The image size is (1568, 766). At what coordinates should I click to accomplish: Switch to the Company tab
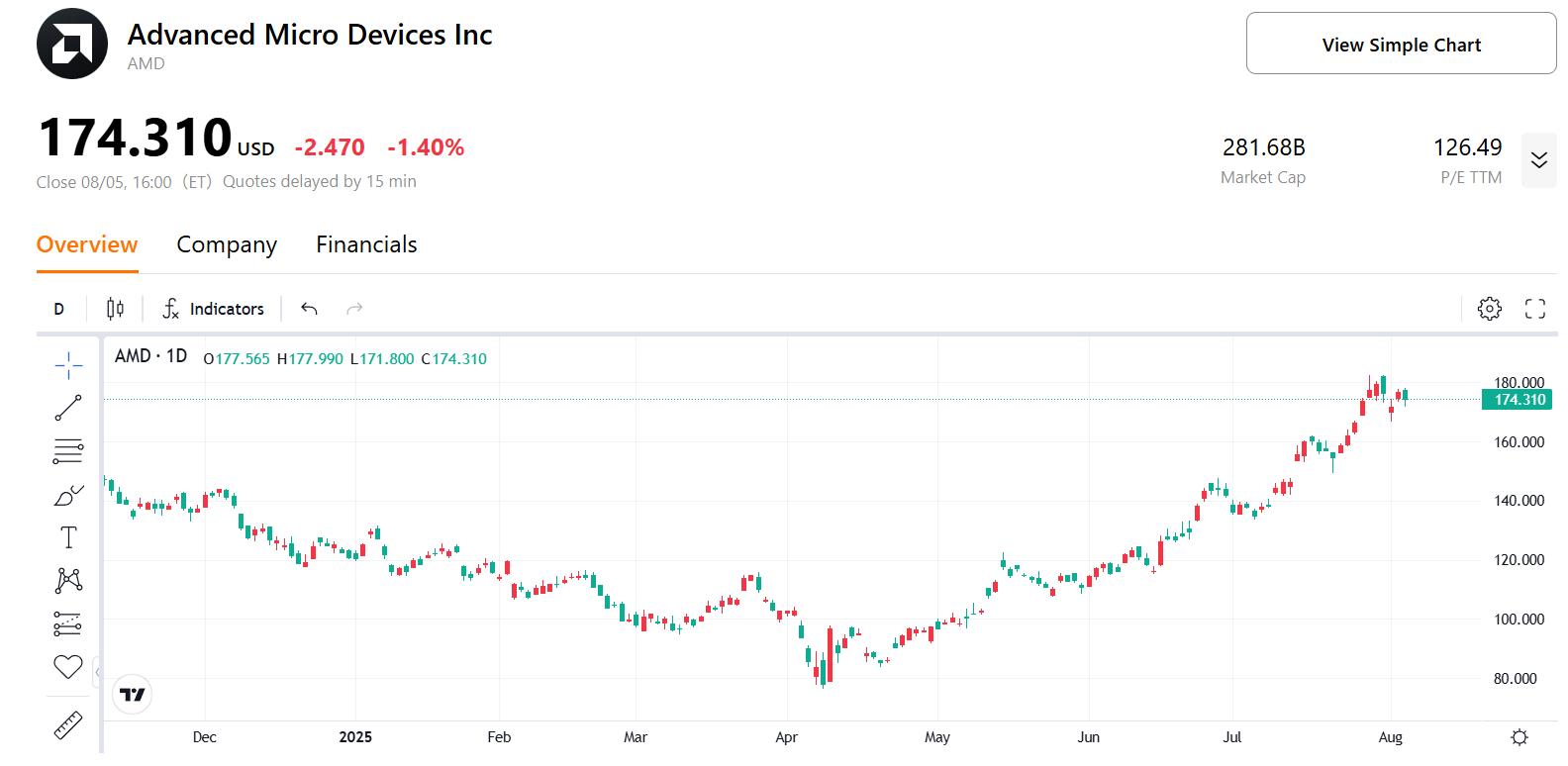pyautogui.click(x=226, y=243)
